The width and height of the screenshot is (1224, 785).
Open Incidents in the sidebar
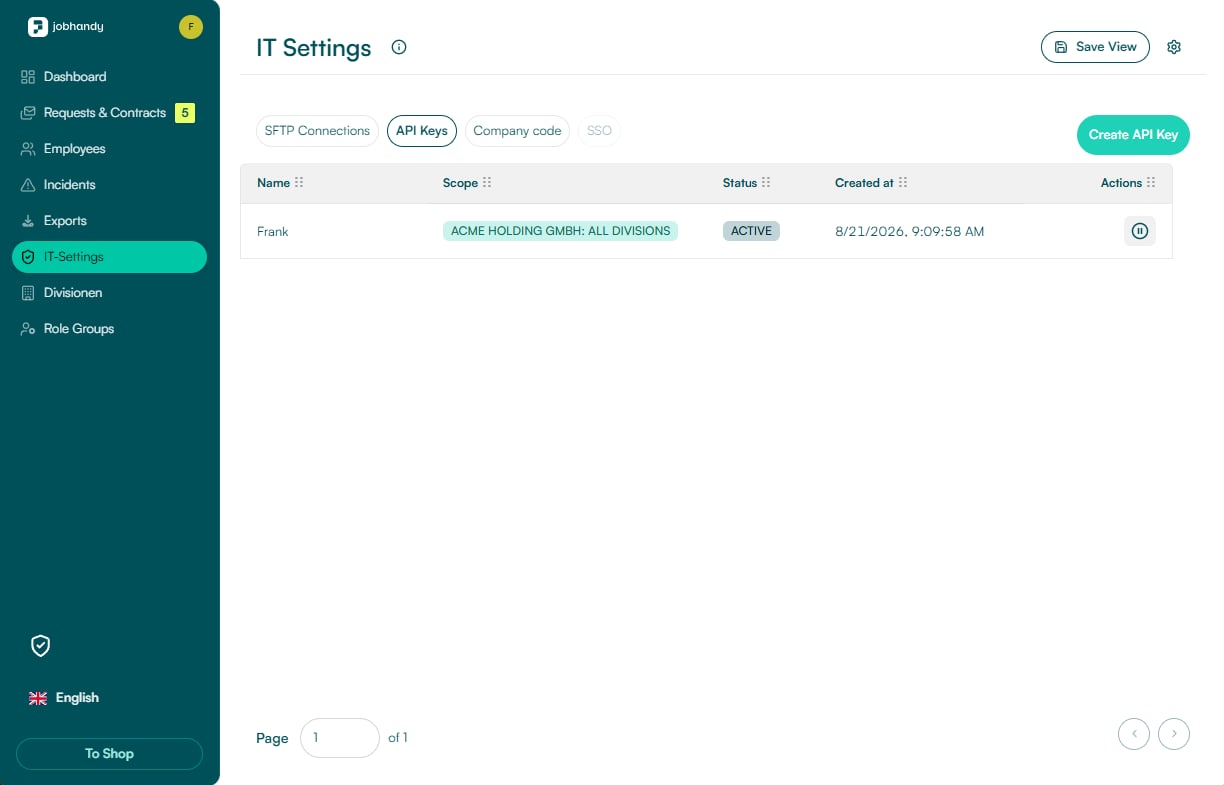[x=109, y=185]
